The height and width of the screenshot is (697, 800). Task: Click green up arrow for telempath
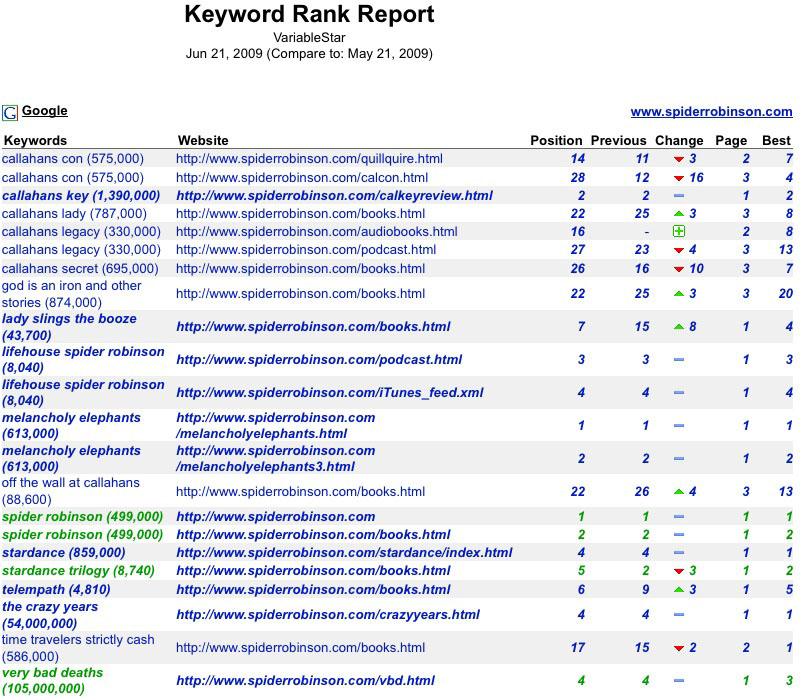(x=679, y=589)
